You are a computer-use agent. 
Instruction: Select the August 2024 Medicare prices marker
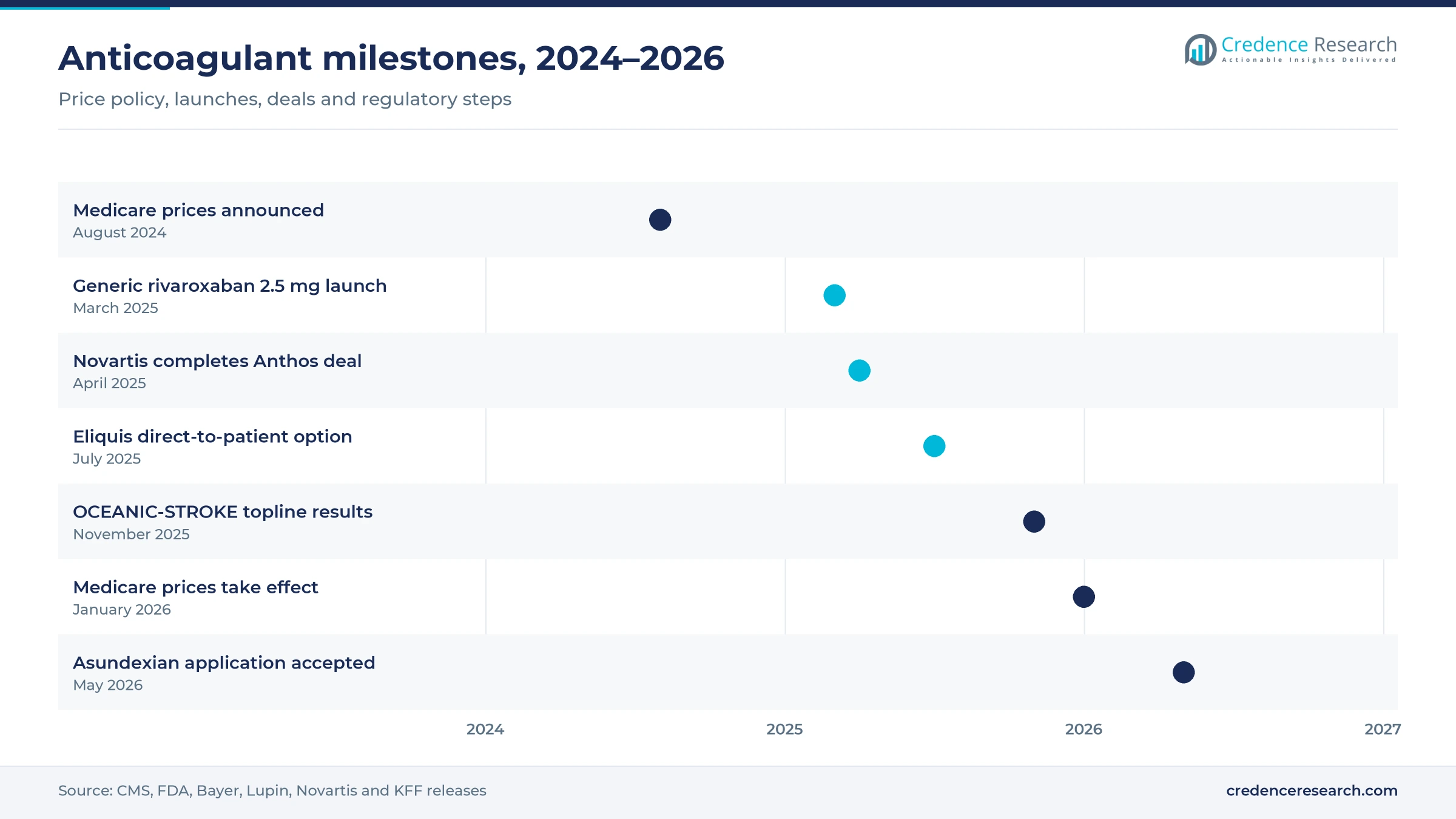660,220
